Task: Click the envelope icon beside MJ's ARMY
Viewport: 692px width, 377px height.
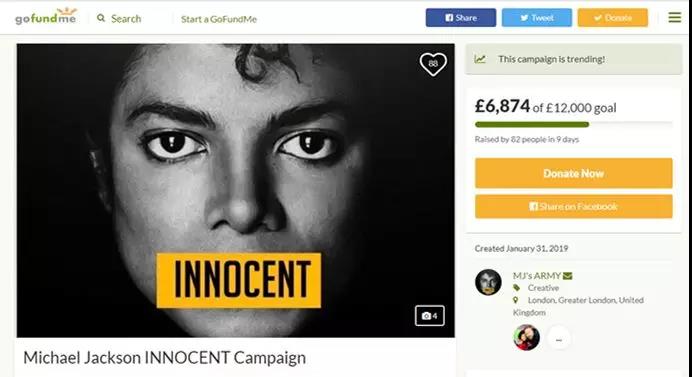Action: point(568,276)
